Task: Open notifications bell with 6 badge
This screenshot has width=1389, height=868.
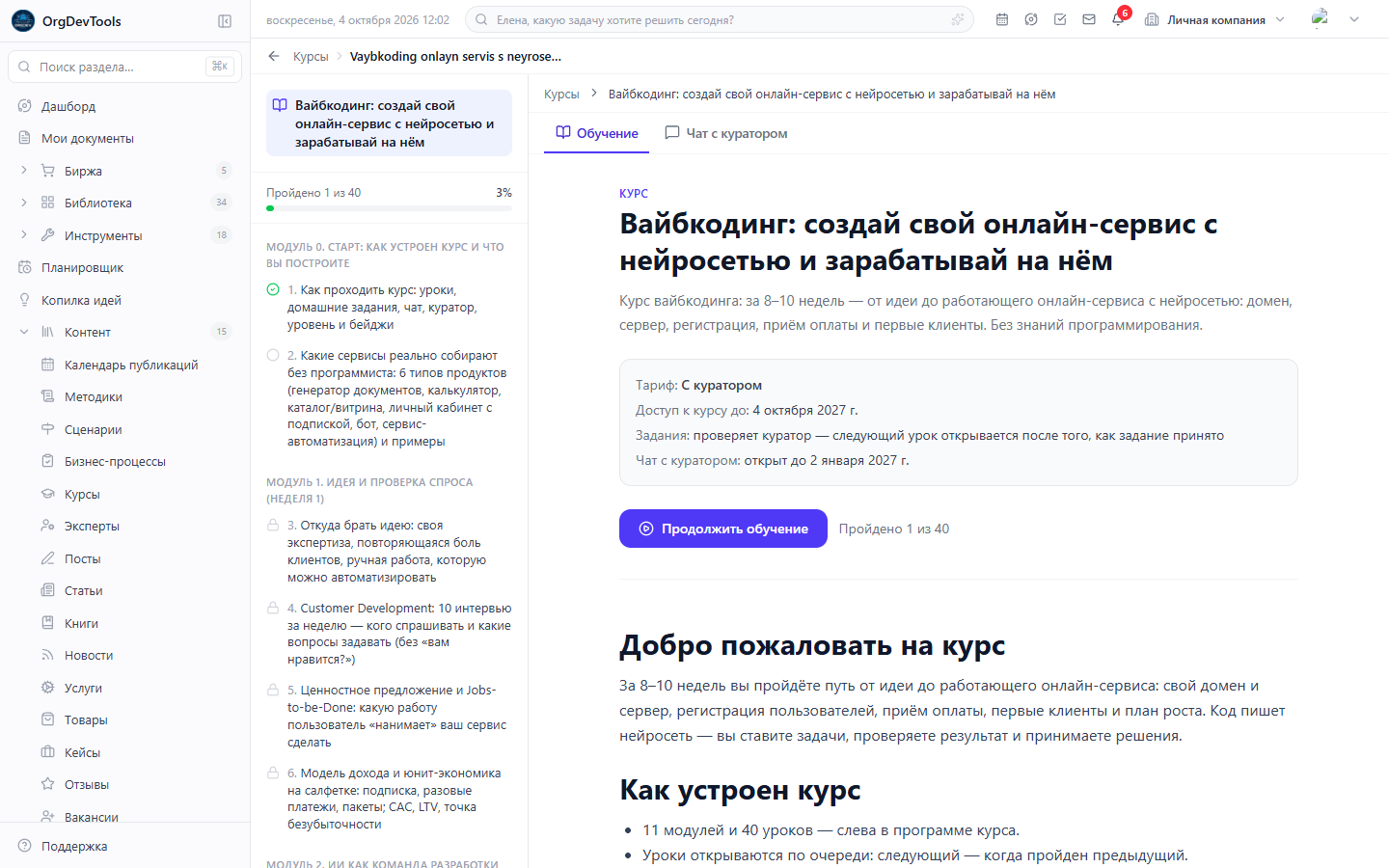Action: (1118, 19)
